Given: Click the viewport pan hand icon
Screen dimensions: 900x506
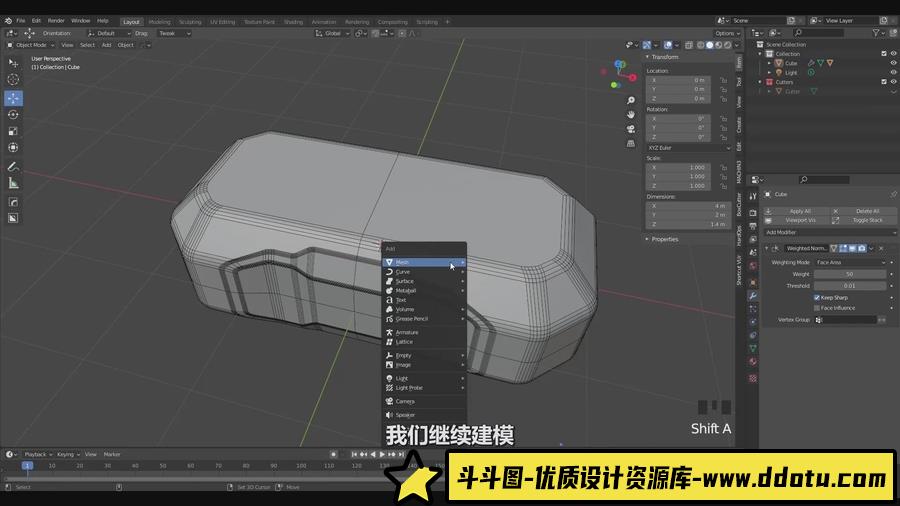Looking at the screenshot, I should 631,115.
